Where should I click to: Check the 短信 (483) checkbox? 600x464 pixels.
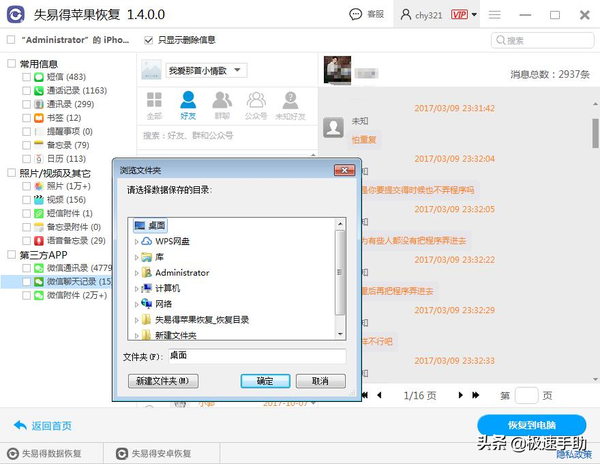(x=26, y=77)
